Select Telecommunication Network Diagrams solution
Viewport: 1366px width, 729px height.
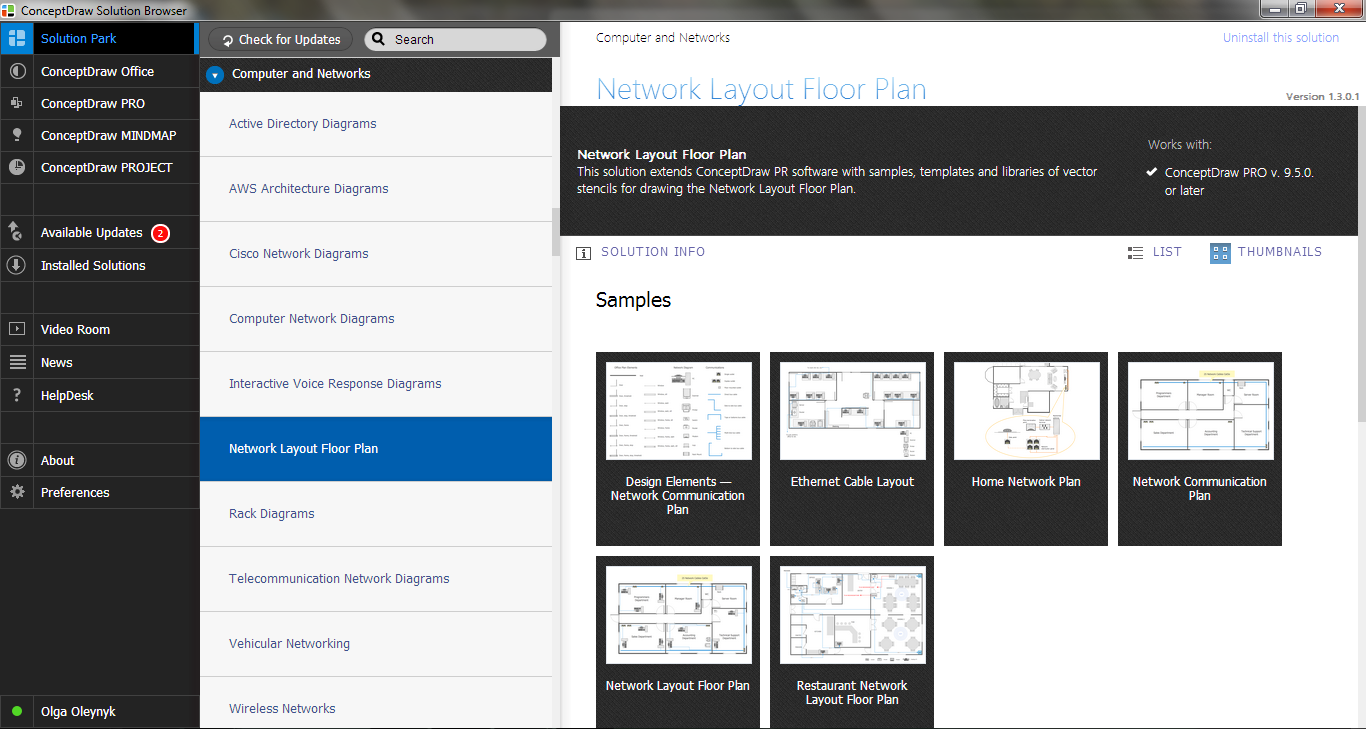[x=376, y=579]
